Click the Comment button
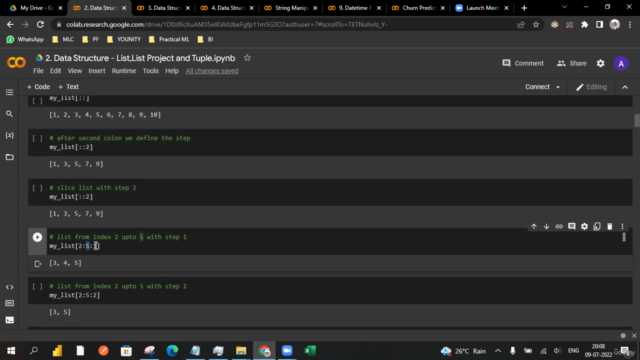Image resolution: width=640 pixels, height=360 pixels. (523, 63)
